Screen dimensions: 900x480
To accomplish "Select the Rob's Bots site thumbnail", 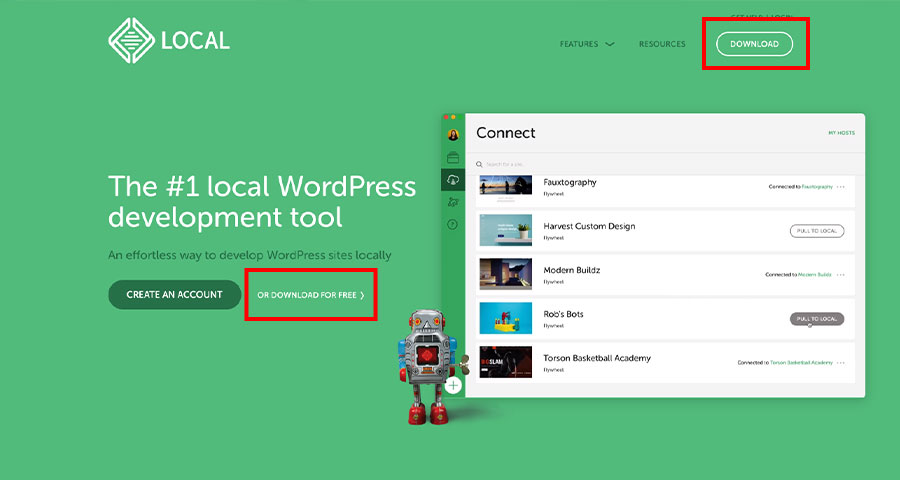I will [505, 318].
